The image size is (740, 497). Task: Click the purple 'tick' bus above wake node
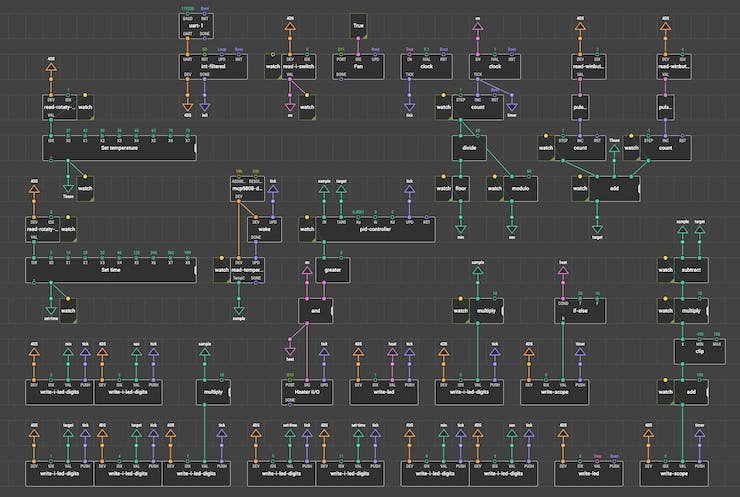pyautogui.click(x=273, y=189)
